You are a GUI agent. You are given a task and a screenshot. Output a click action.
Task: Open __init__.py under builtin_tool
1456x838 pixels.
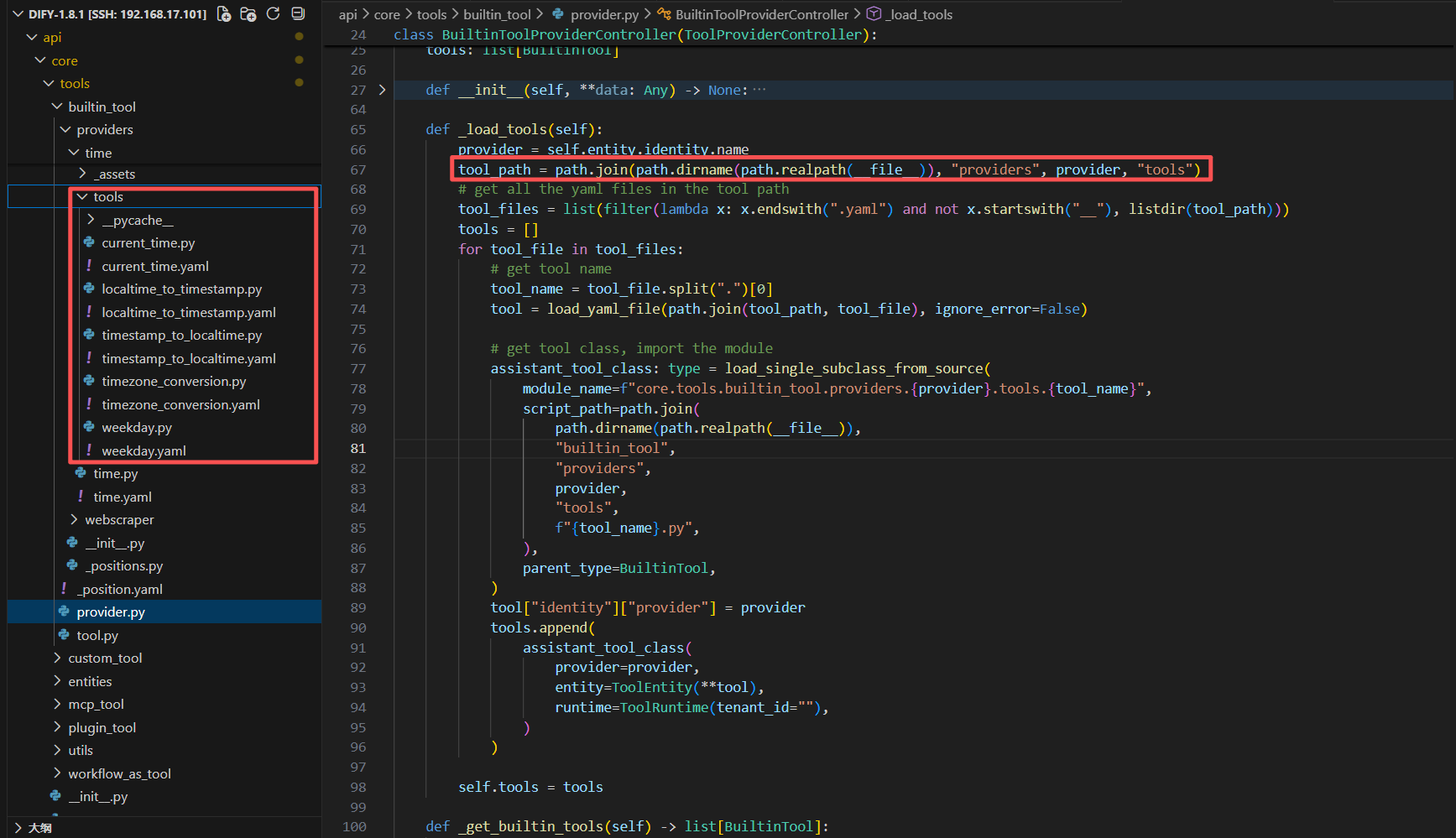tap(114, 543)
